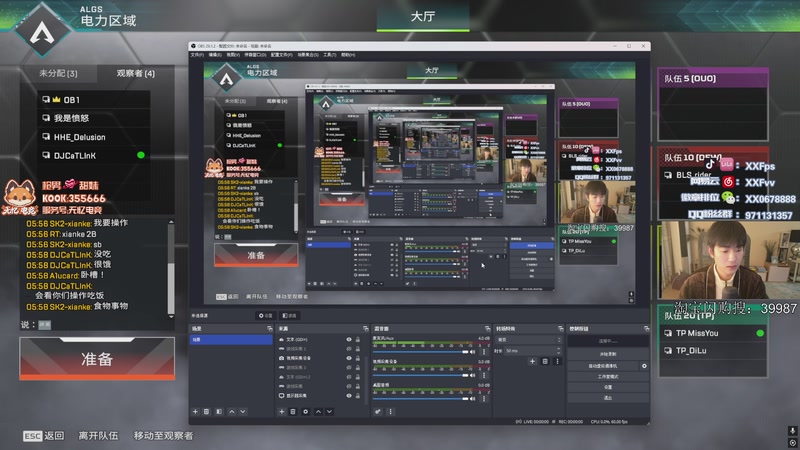Open the 渐变 transition type dropdown

click(x=528, y=339)
